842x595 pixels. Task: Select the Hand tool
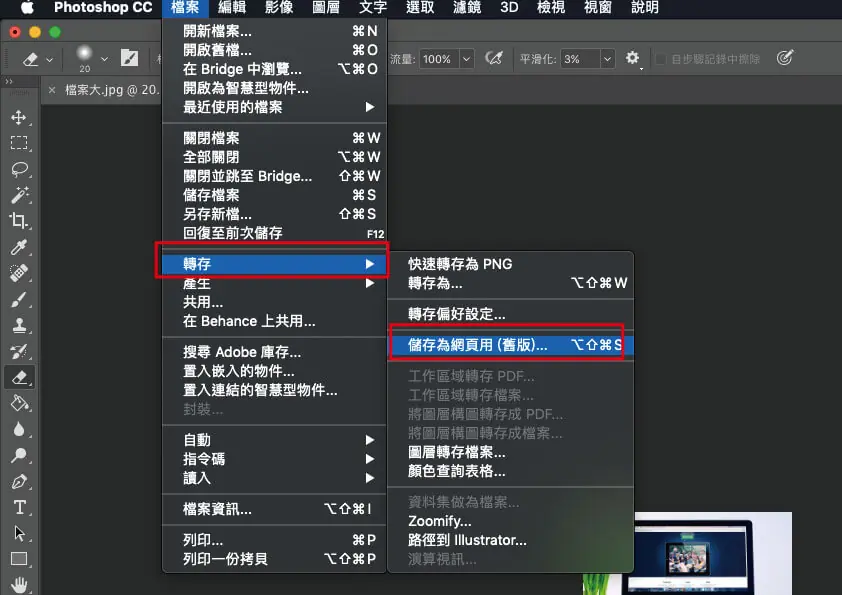19,585
